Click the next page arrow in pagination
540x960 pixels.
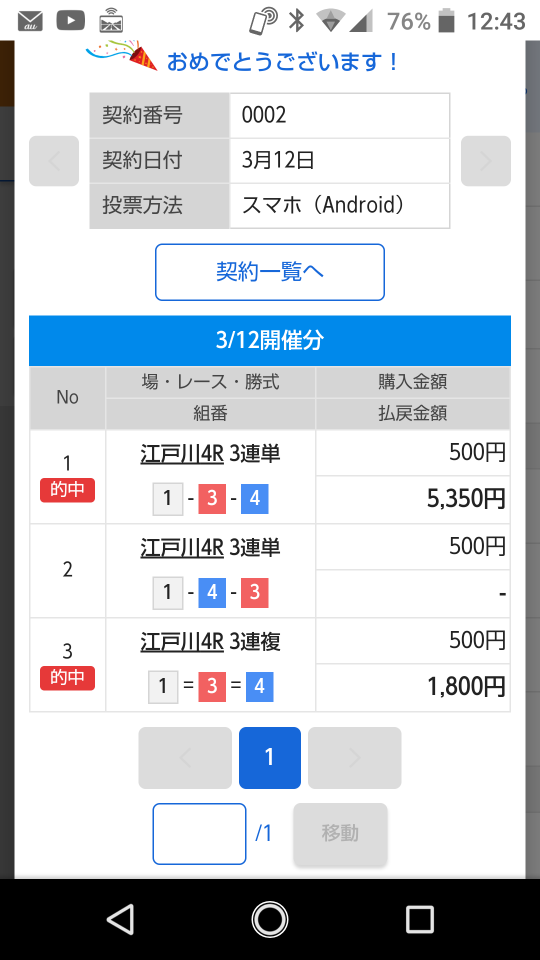point(354,758)
